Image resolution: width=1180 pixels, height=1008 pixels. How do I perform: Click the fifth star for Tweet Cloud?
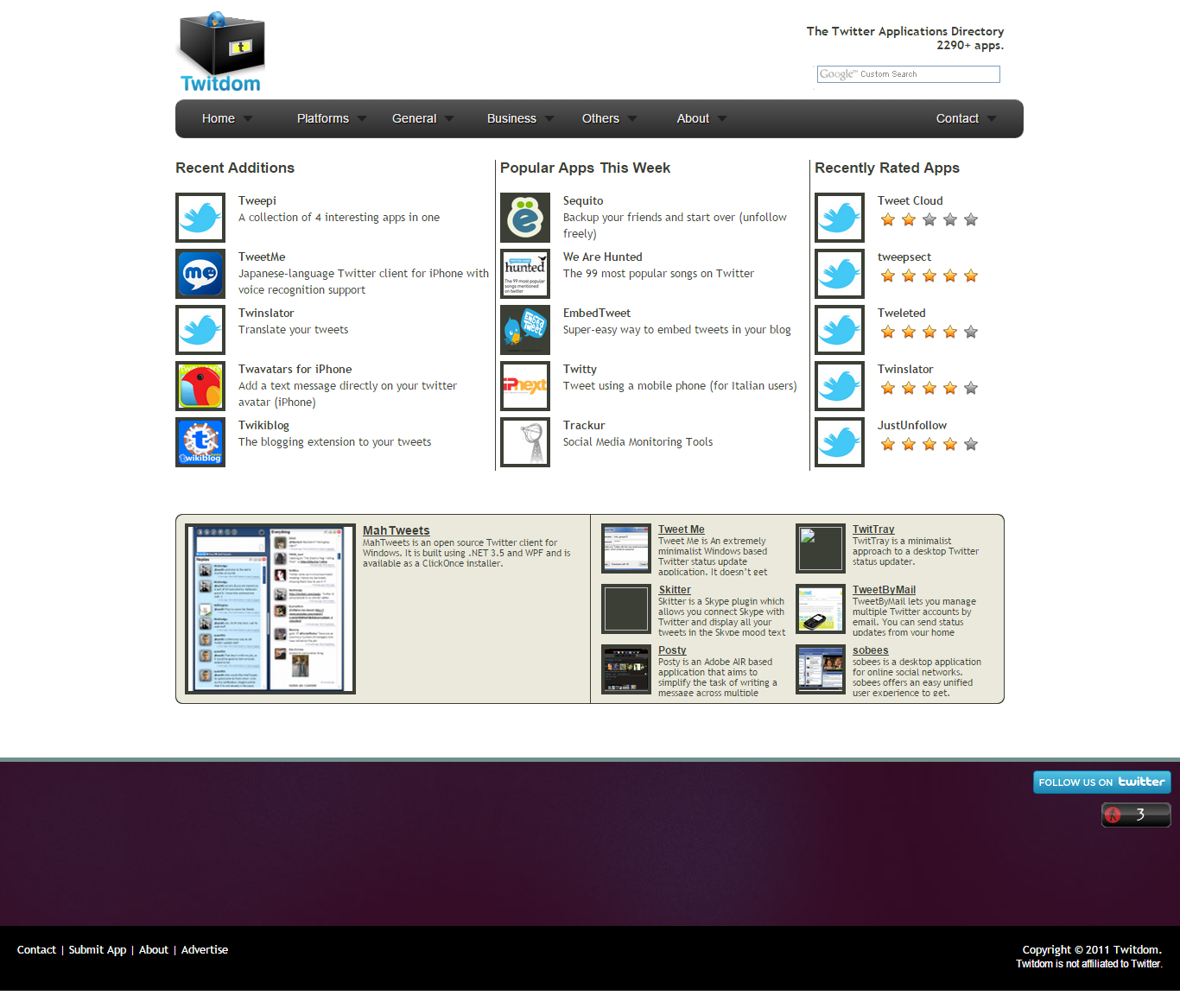tap(971, 219)
